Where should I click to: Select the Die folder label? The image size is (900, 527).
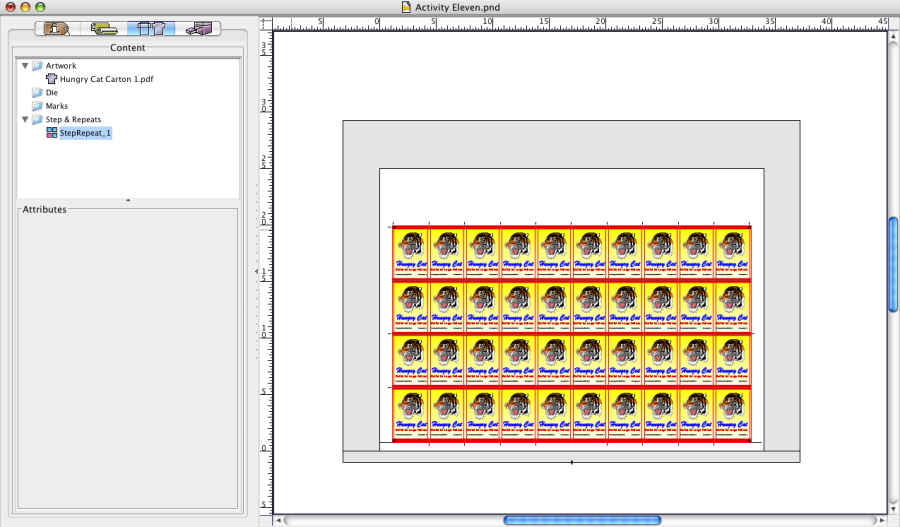52,92
